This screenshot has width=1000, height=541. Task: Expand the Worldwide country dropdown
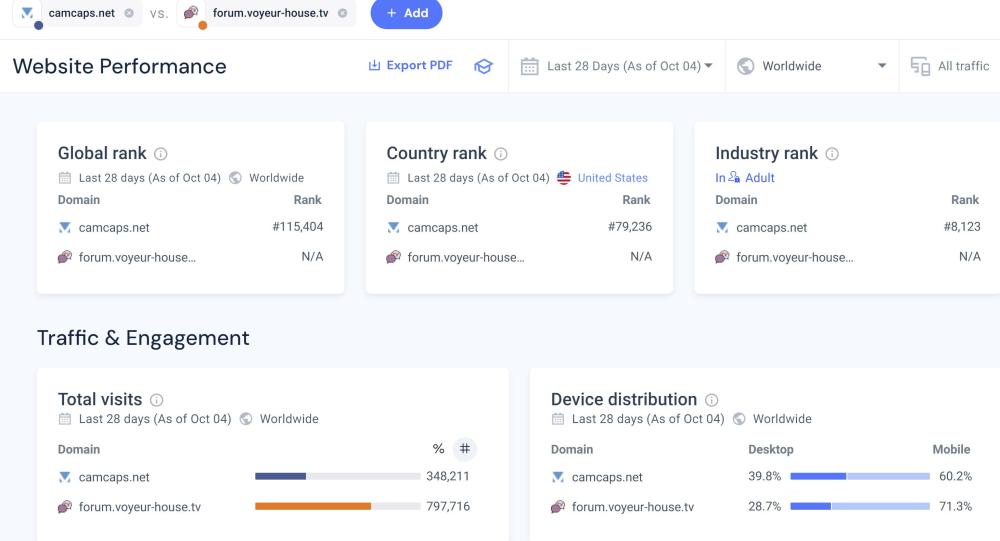tap(812, 66)
